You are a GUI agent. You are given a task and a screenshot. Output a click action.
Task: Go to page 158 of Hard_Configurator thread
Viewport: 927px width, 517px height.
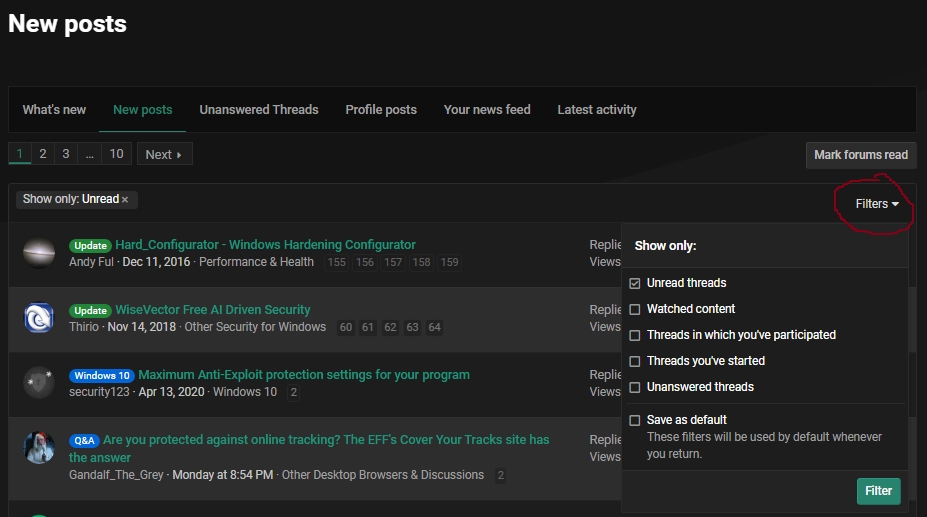(422, 262)
